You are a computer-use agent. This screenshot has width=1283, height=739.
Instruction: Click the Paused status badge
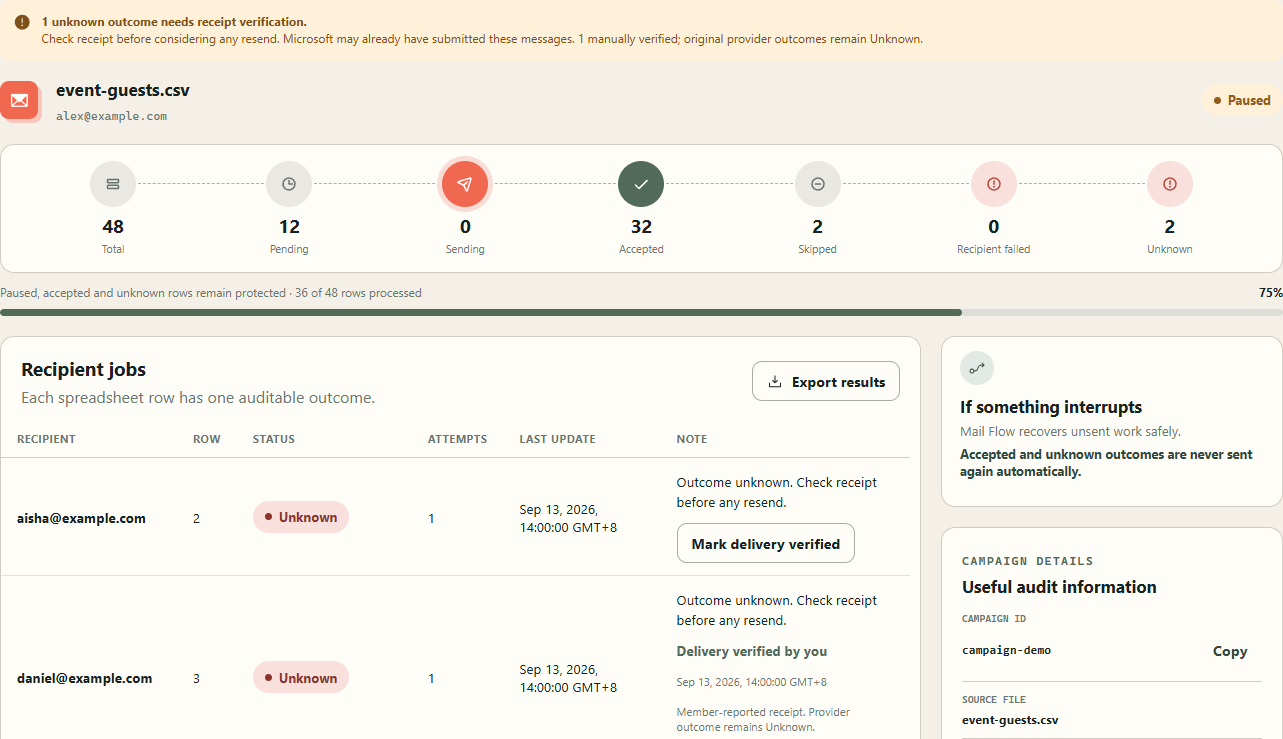[1242, 100]
